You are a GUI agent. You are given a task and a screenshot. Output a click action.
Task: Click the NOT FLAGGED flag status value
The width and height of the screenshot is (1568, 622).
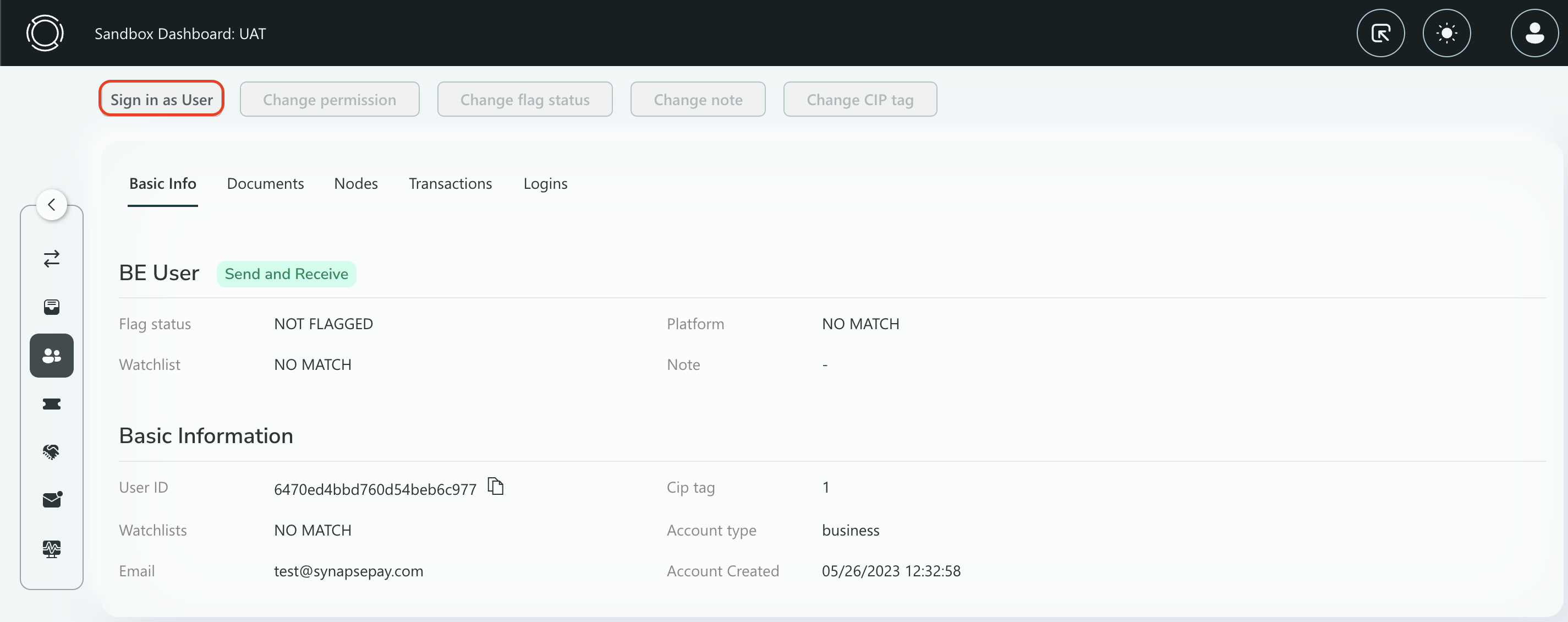pos(323,324)
